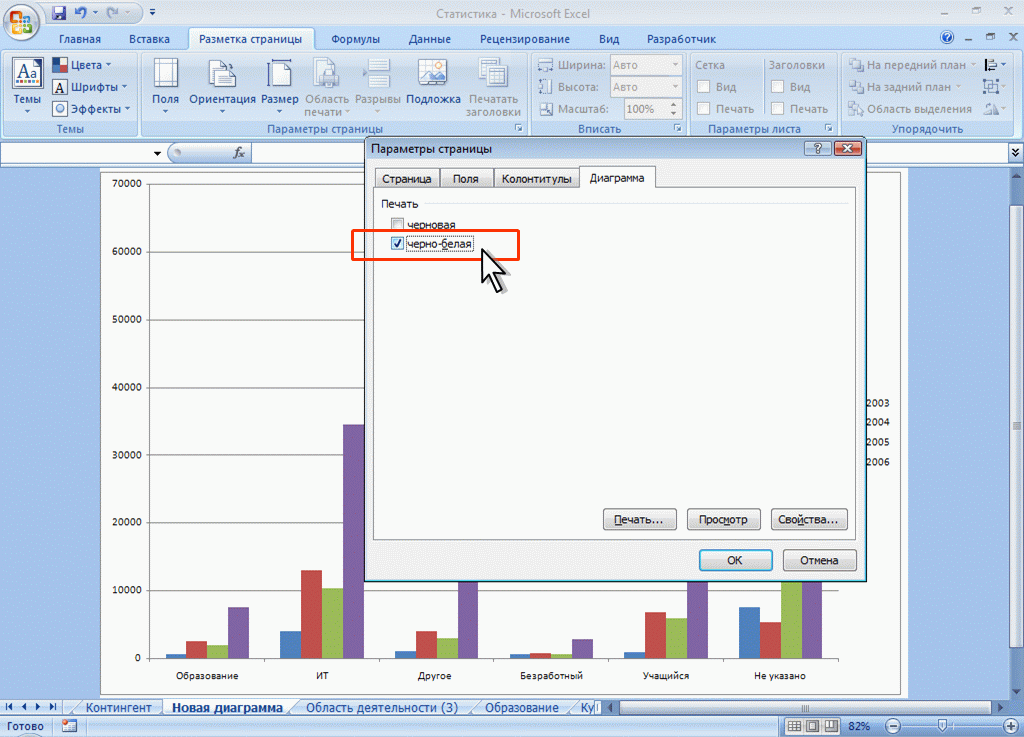This screenshot has height=737, width=1024.
Task: Click the На задний план send-to-back icon
Action: (856, 86)
